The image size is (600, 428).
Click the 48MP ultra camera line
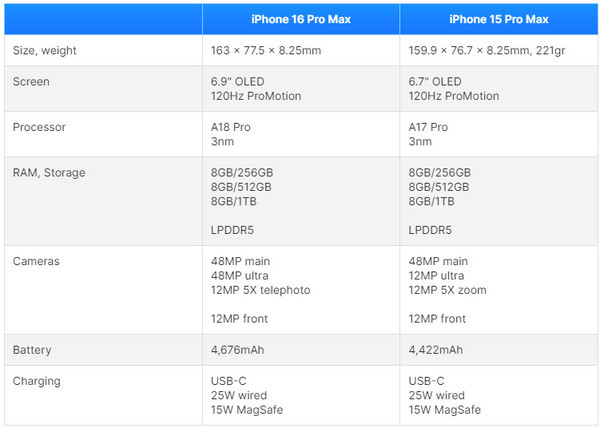coord(242,275)
